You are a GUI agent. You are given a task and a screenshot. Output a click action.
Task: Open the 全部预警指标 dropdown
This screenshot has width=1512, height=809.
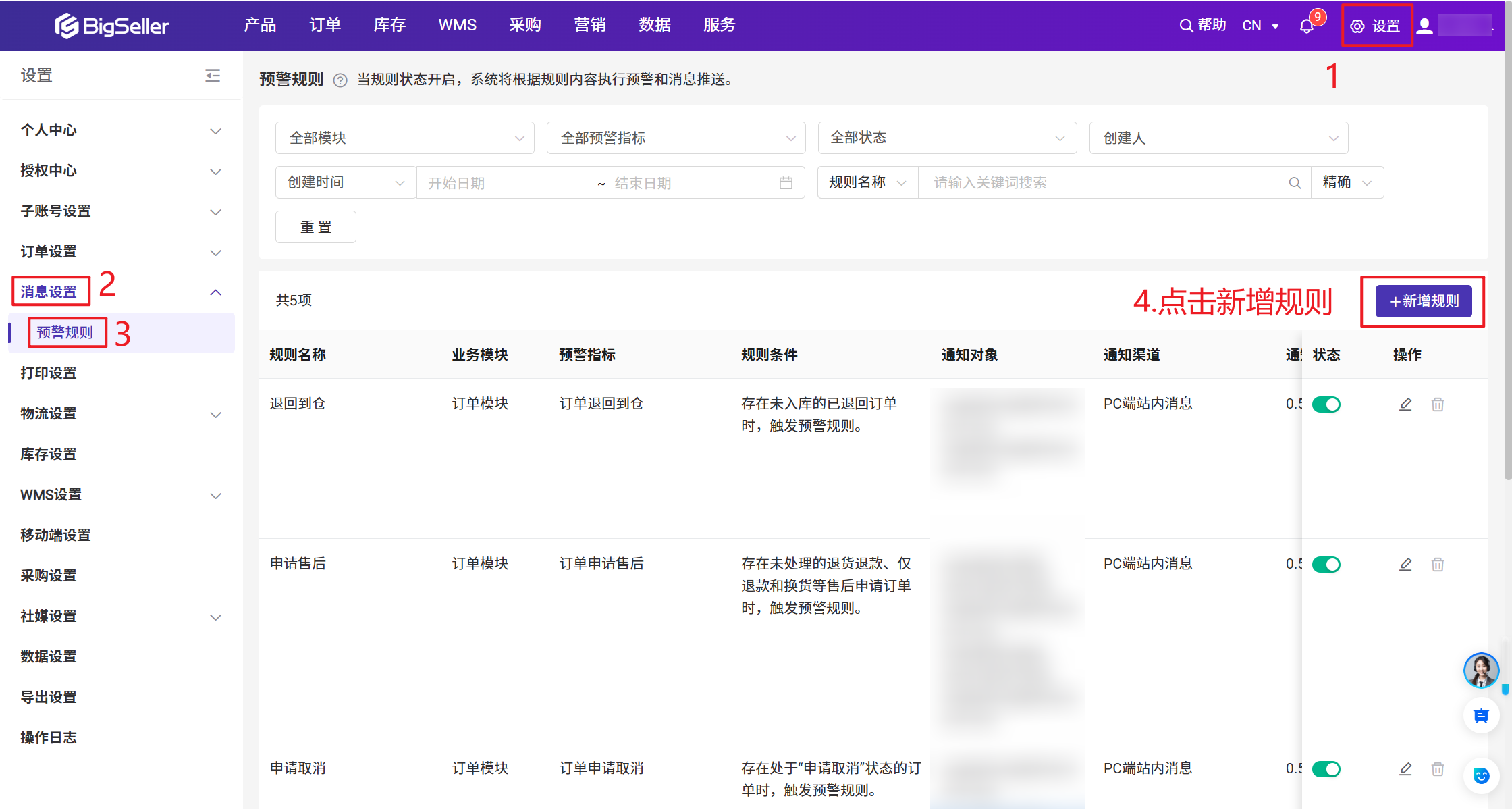pyautogui.click(x=676, y=138)
